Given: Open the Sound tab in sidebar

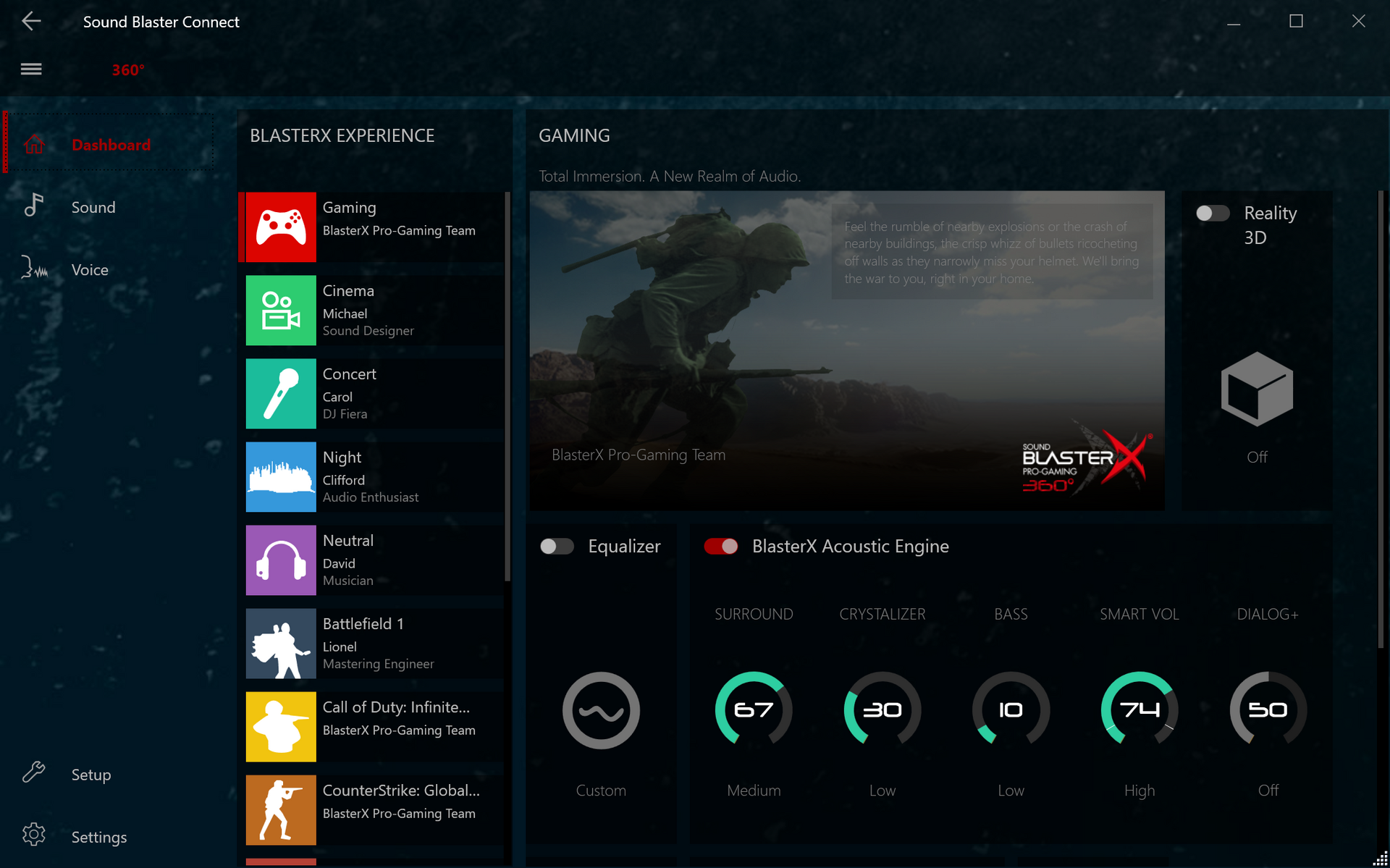Looking at the screenshot, I should coord(93,208).
